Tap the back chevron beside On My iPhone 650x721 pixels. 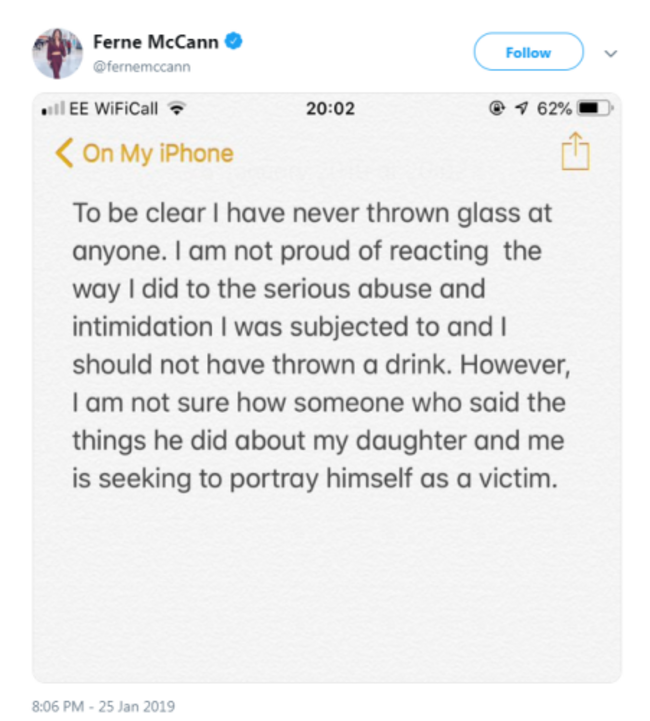pos(64,153)
